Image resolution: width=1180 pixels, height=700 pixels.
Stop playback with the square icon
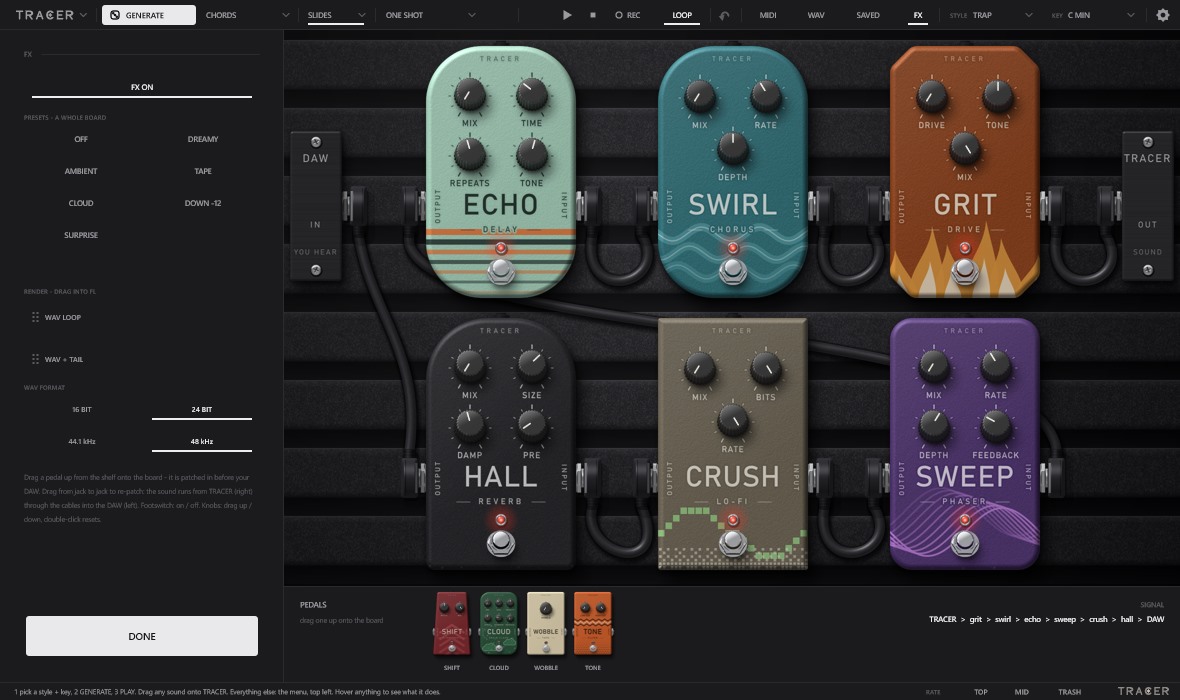click(593, 15)
